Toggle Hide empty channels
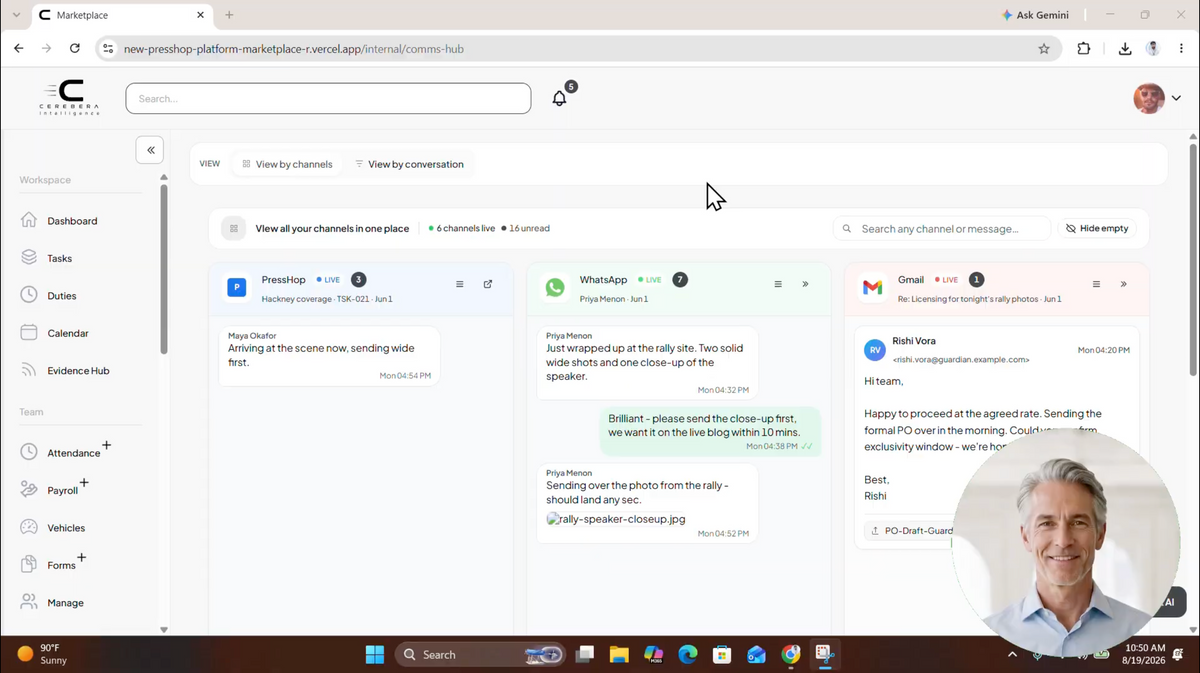Screen dimensions: 1200x673 pos(1097,228)
